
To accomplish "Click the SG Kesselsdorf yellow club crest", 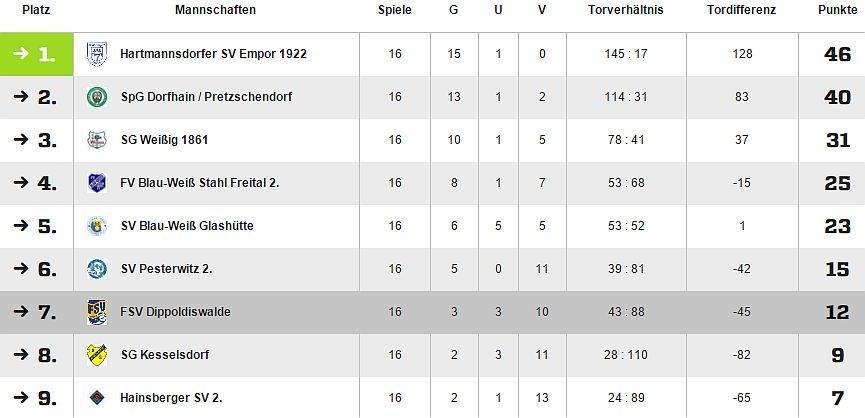I will (96, 355).
